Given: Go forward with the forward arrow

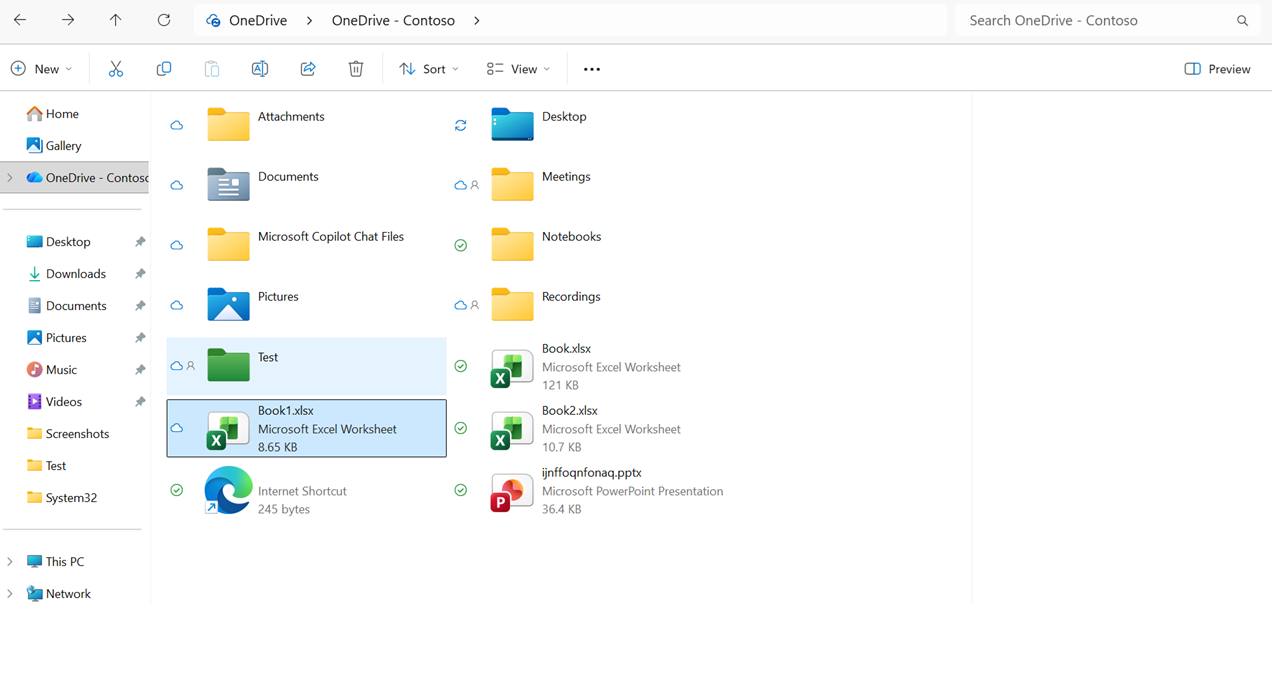Looking at the screenshot, I should (x=68, y=20).
